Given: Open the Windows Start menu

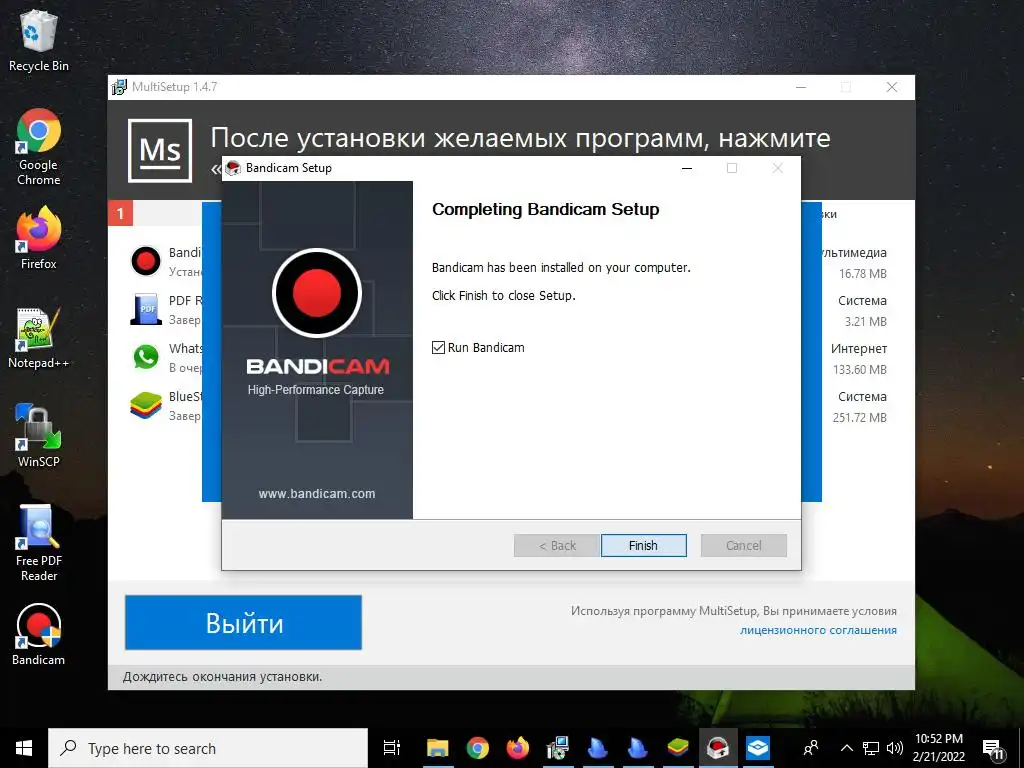Looking at the screenshot, I should tap(24, 748).
